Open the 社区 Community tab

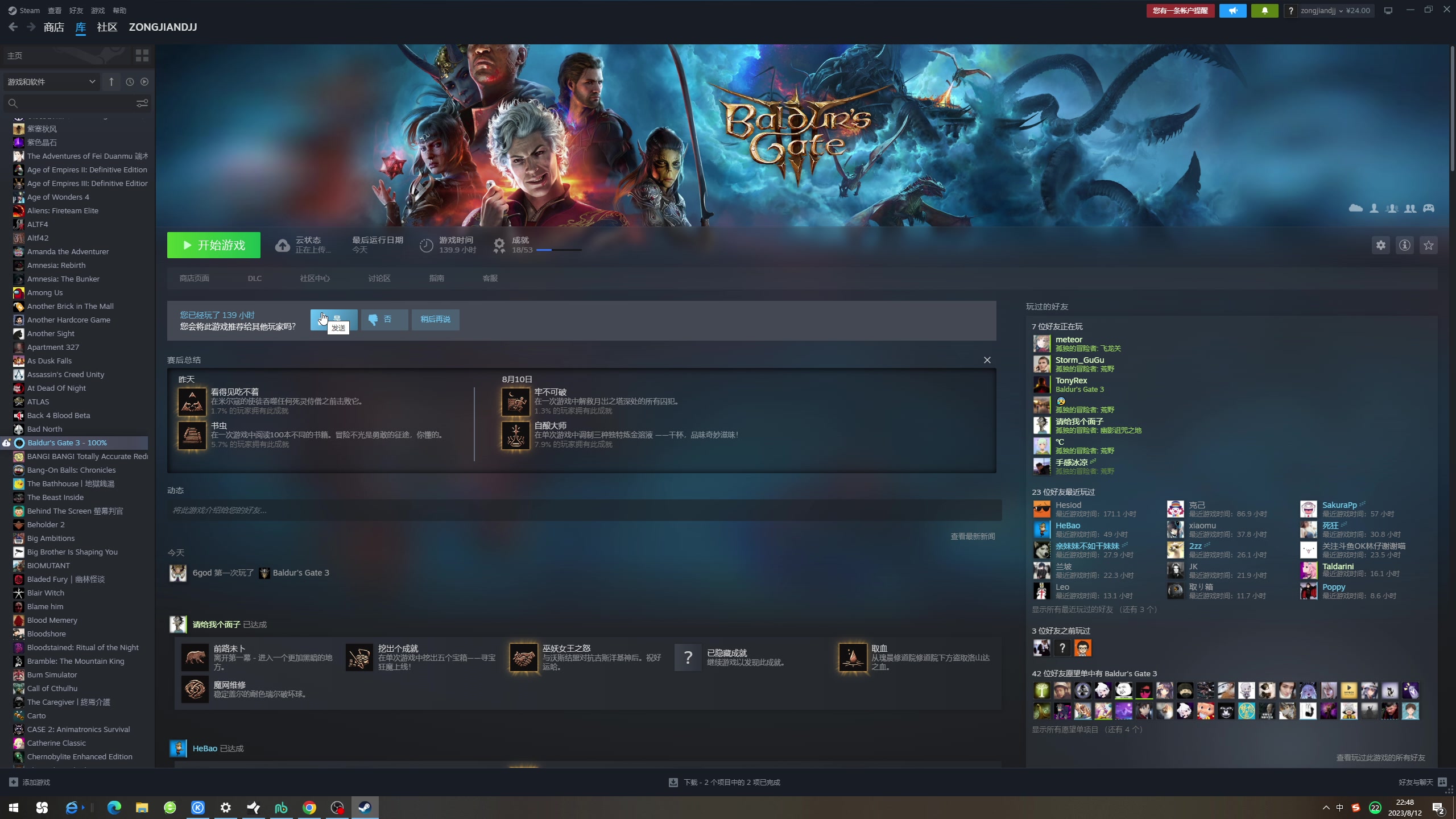click(x=107, y=27)
